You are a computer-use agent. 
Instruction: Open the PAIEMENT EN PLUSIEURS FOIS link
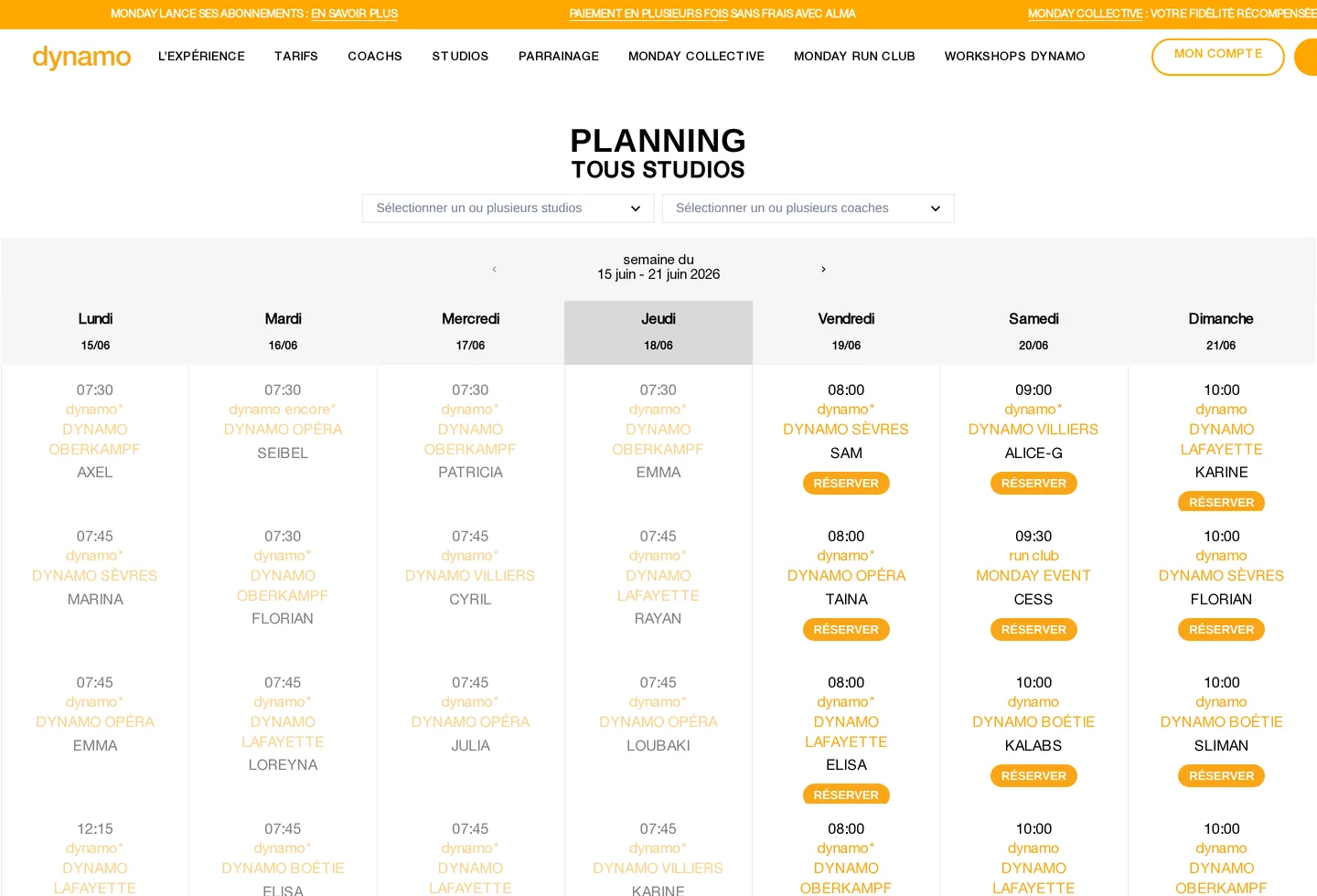point(648,14)
